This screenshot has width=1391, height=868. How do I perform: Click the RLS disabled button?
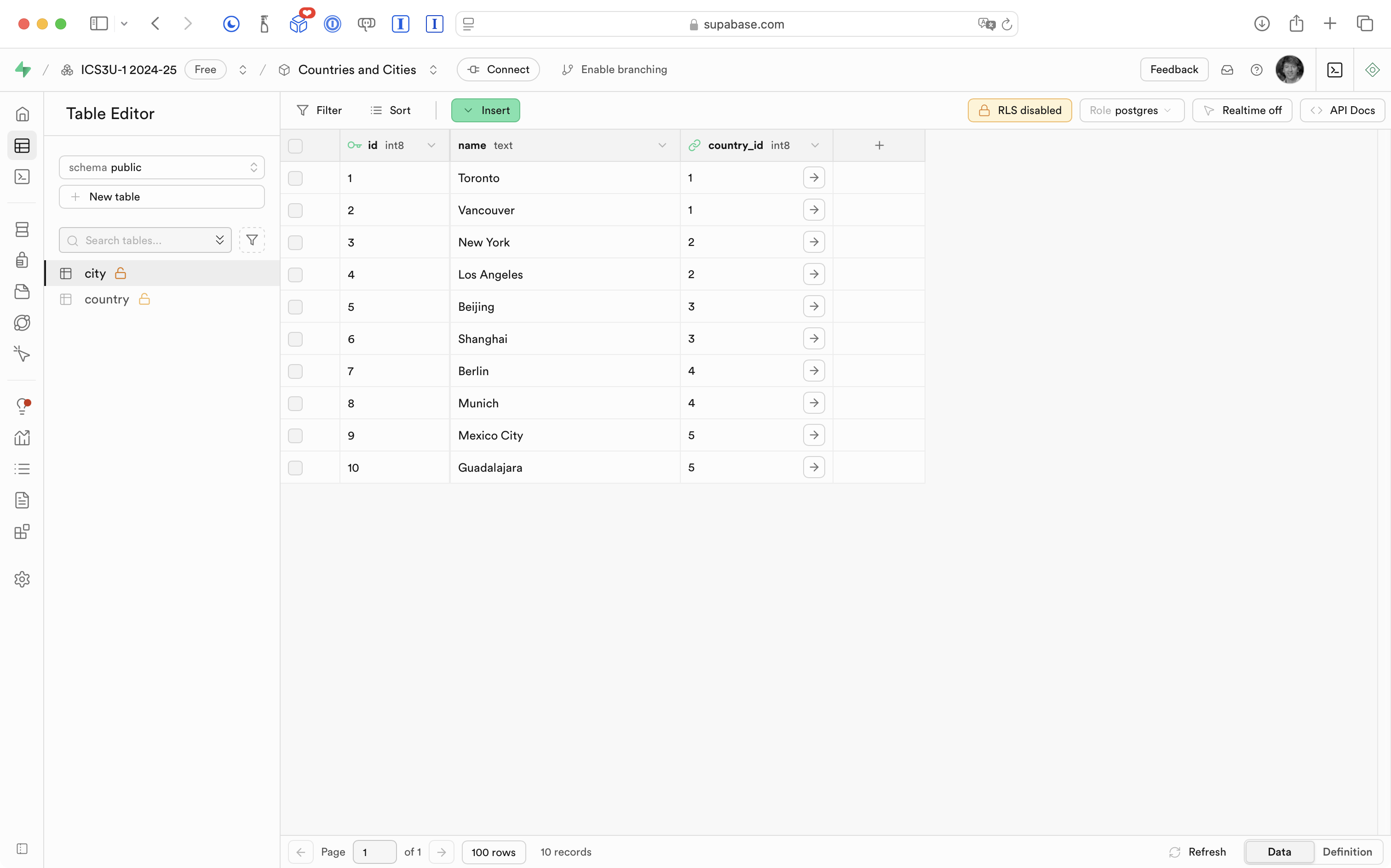click(x=1019, y=110)
